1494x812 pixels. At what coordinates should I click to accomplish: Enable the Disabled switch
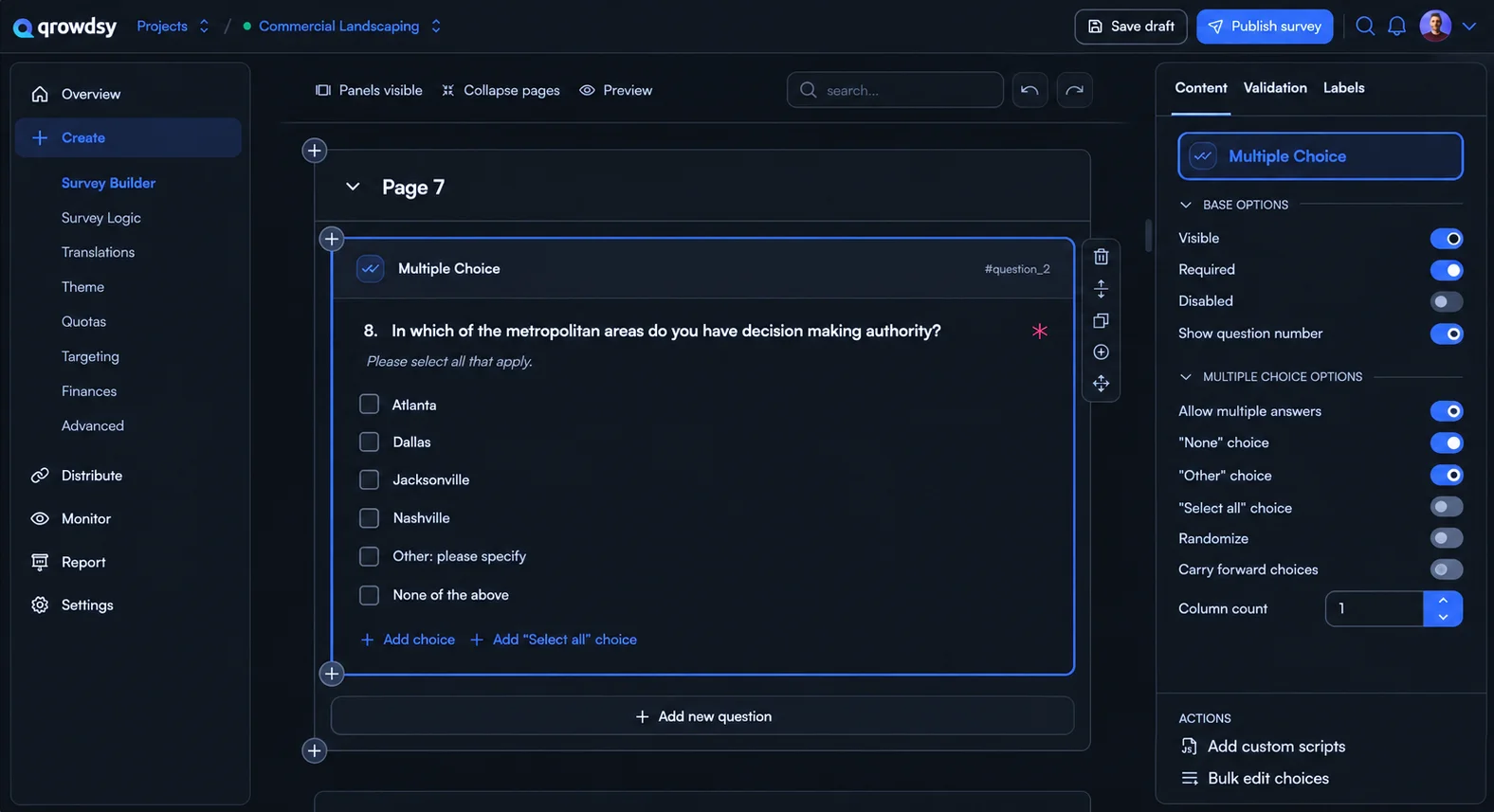(1447, 302)
